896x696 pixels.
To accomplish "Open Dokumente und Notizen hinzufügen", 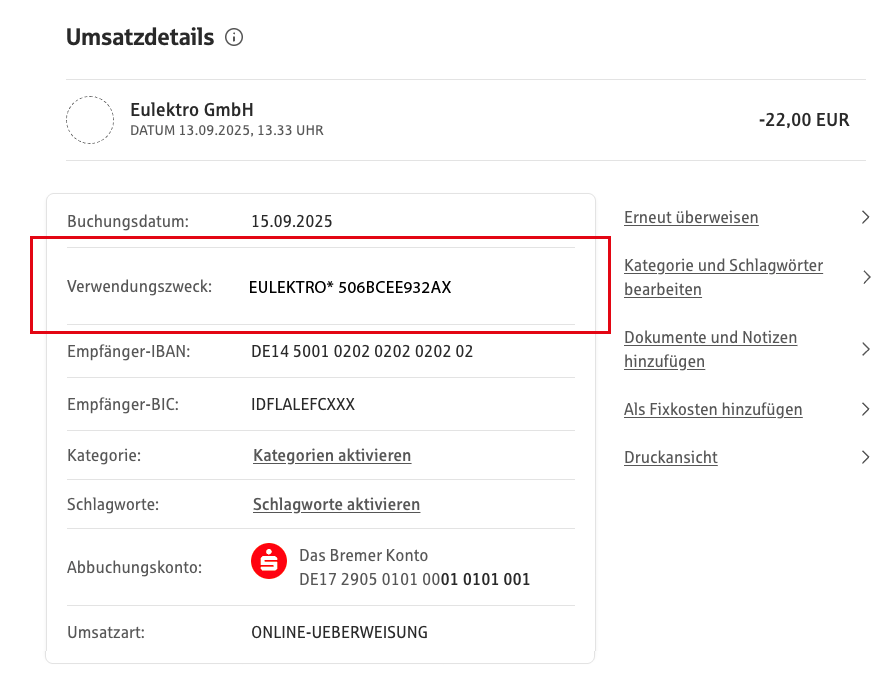I will (710, 349).
